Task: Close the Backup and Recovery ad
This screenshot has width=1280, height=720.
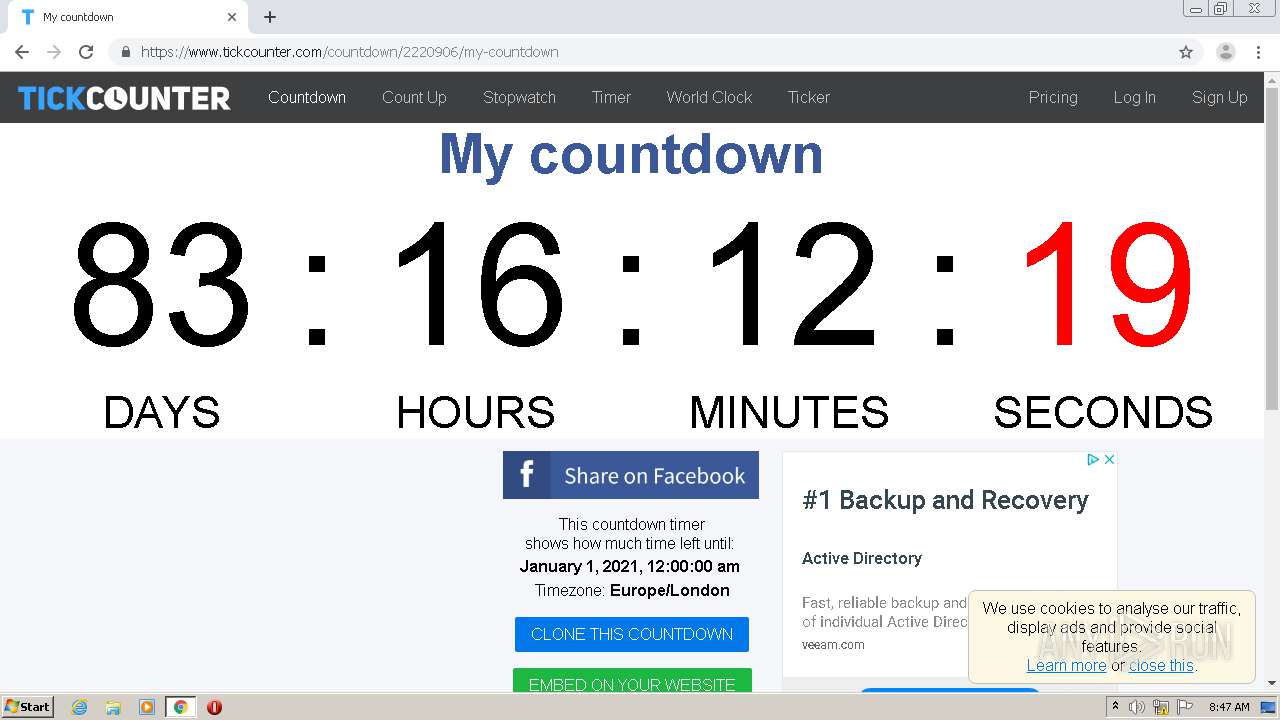Action: [1109, 459]
